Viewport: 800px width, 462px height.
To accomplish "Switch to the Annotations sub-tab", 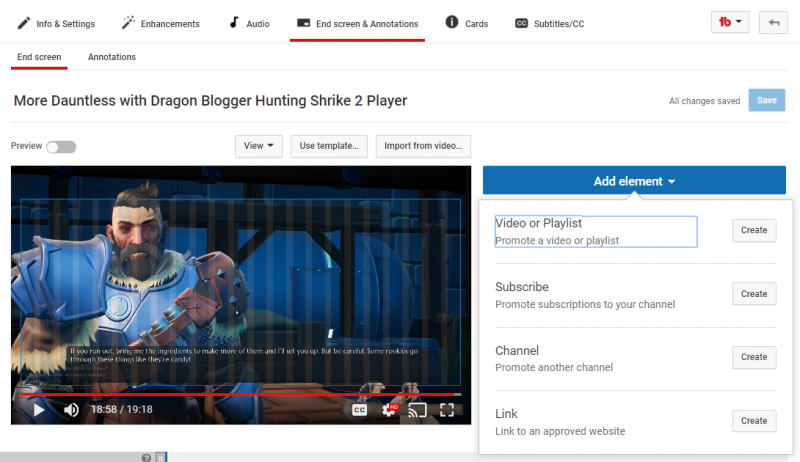I will pos(112,57).
